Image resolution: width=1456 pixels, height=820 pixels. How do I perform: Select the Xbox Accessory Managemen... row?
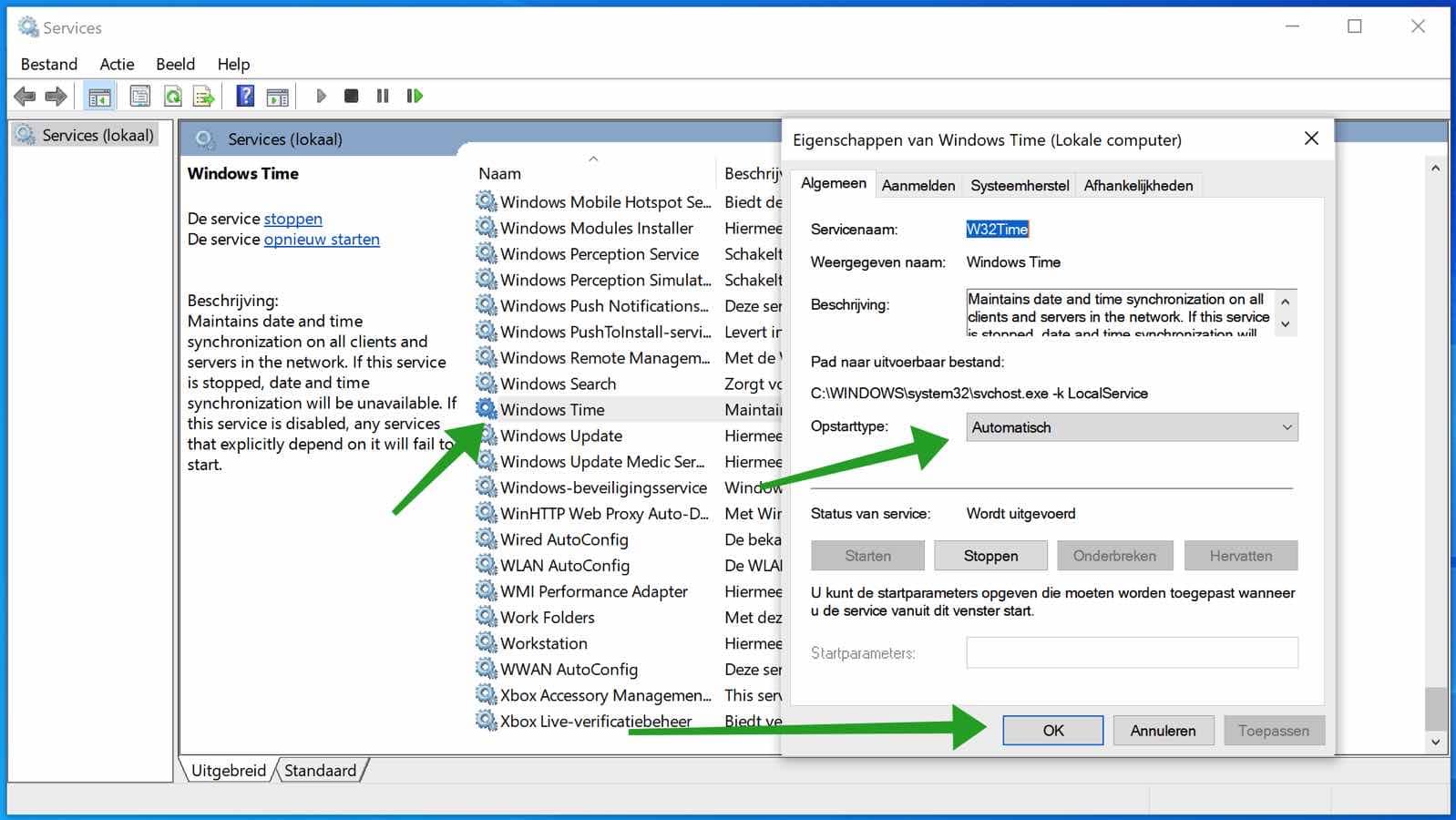(627, 695)
